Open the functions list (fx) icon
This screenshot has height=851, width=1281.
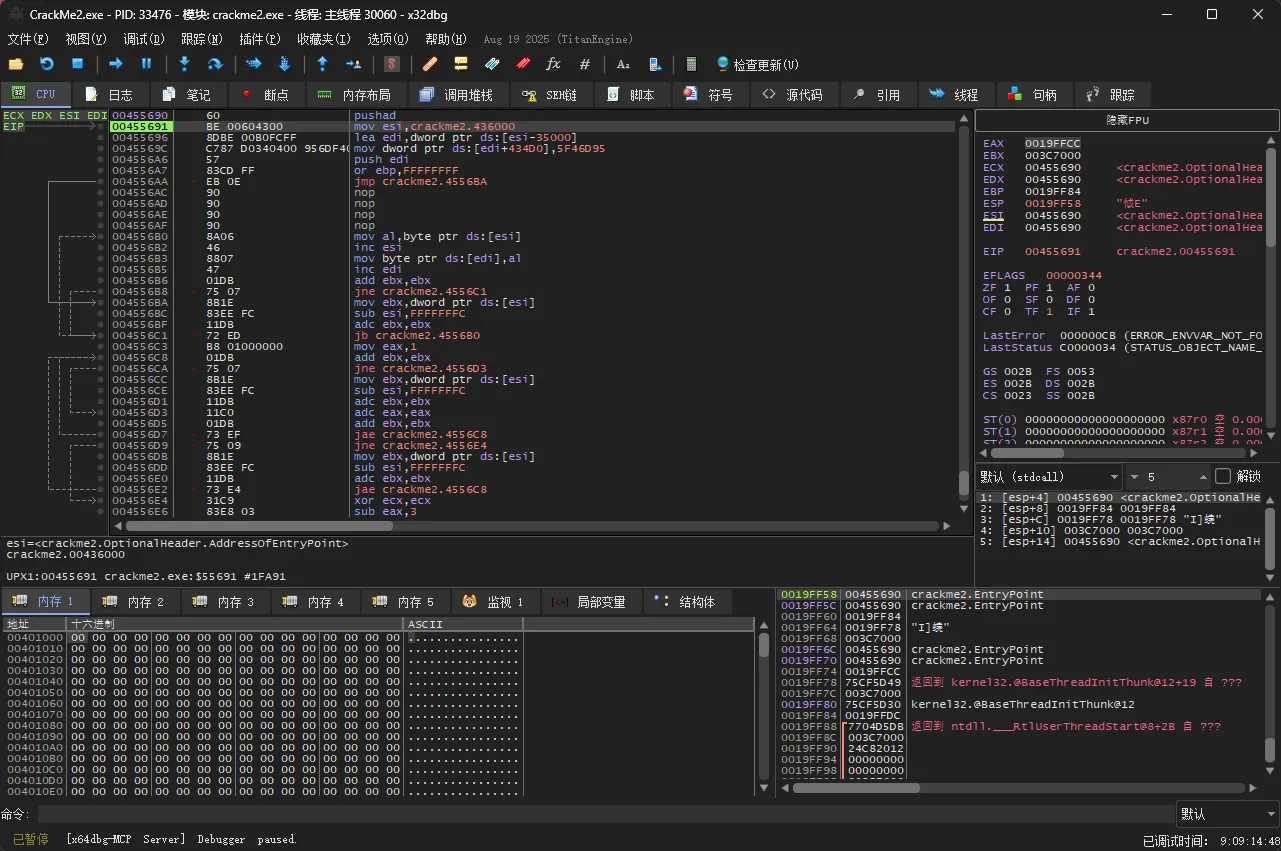[x=553, y=64]
